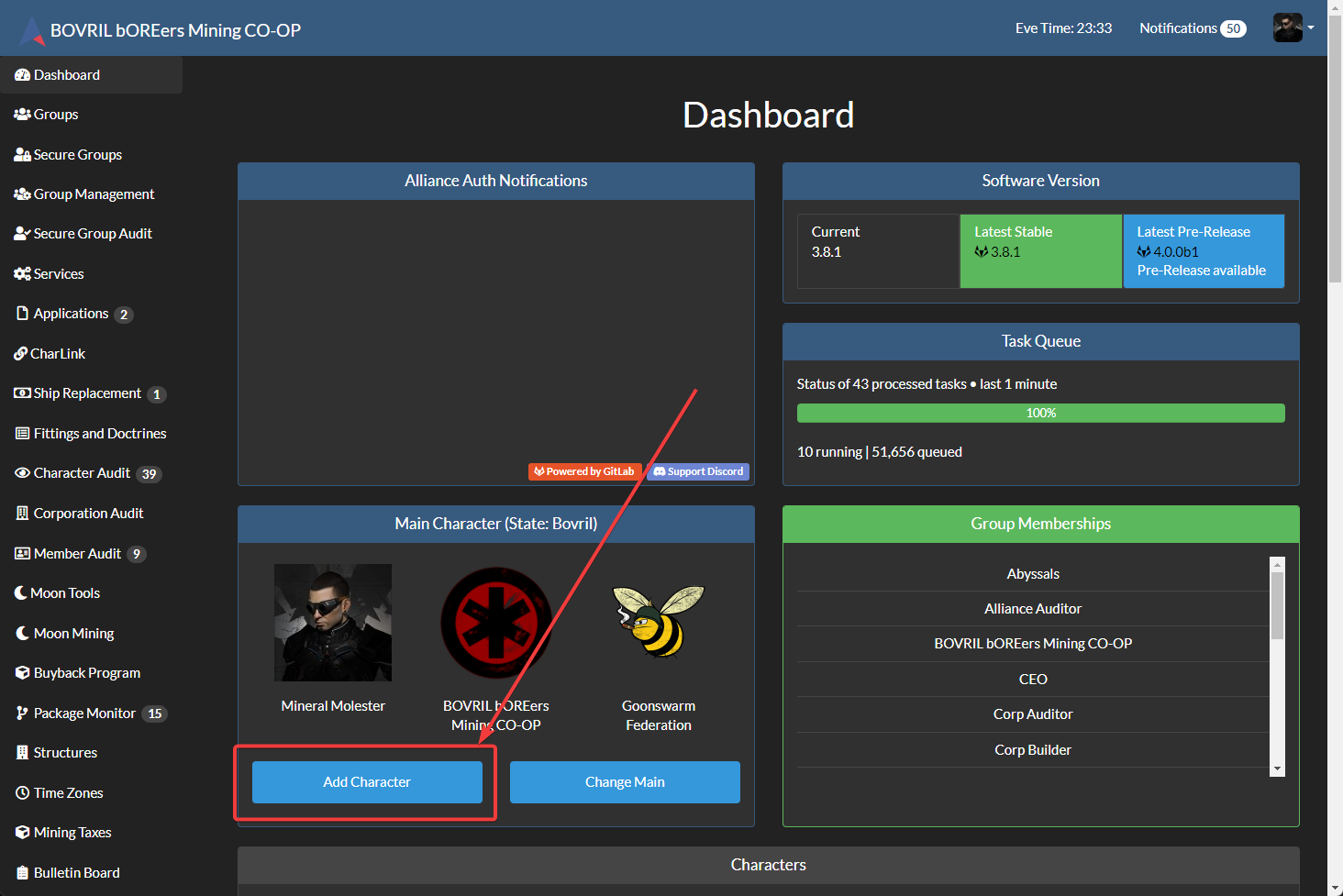This screenshot has width=1343, height=896.
Task: Open the Bulletin Board section
Action: pos(75,872)
